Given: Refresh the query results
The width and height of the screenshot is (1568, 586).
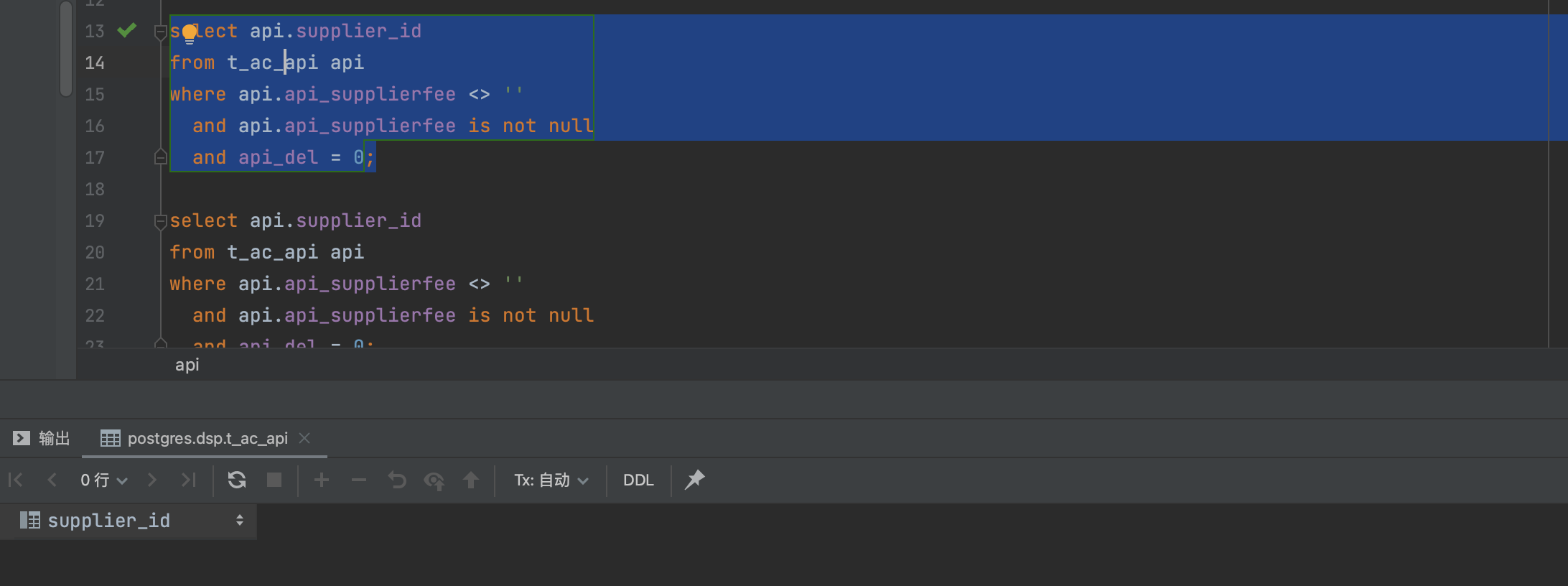Looking at the screenshot, I should 236,480.
